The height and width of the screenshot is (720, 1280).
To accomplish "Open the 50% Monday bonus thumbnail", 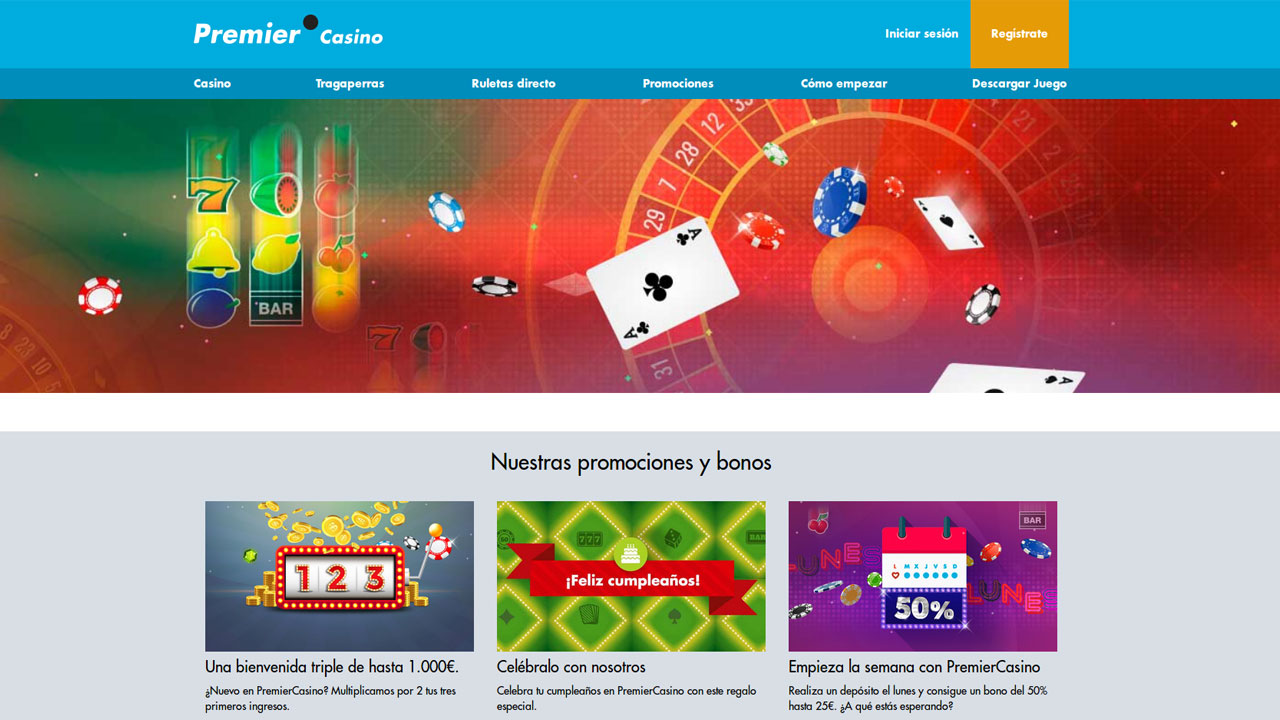I will click(922, 576).
